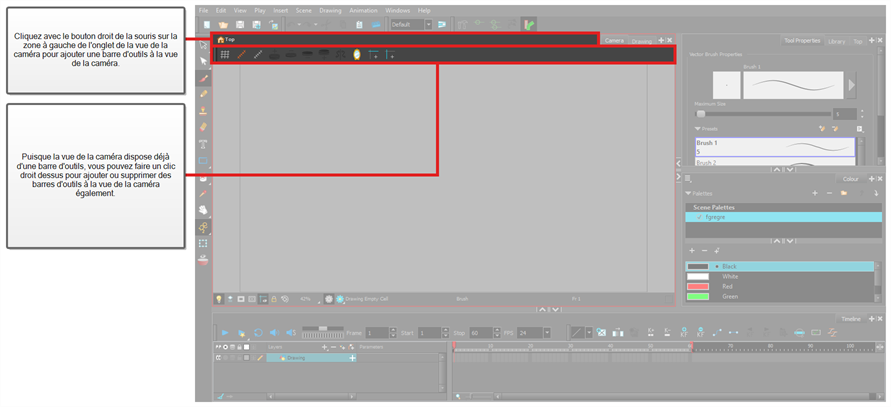Select the Rectangle shape tool
The image size is (891, 407).
(203, 160)
